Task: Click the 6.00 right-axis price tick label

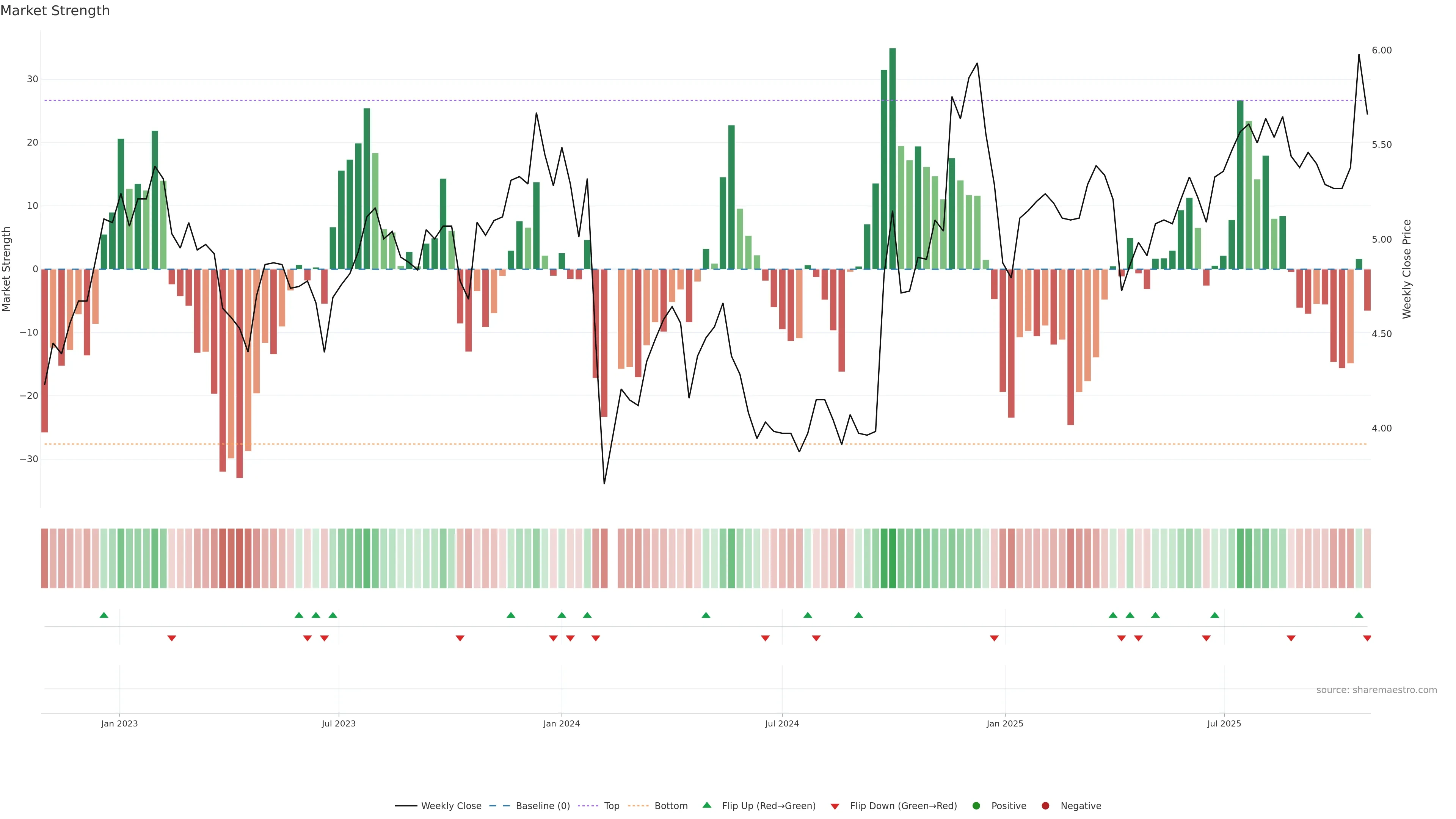Action: click(x=1381, y=50)
